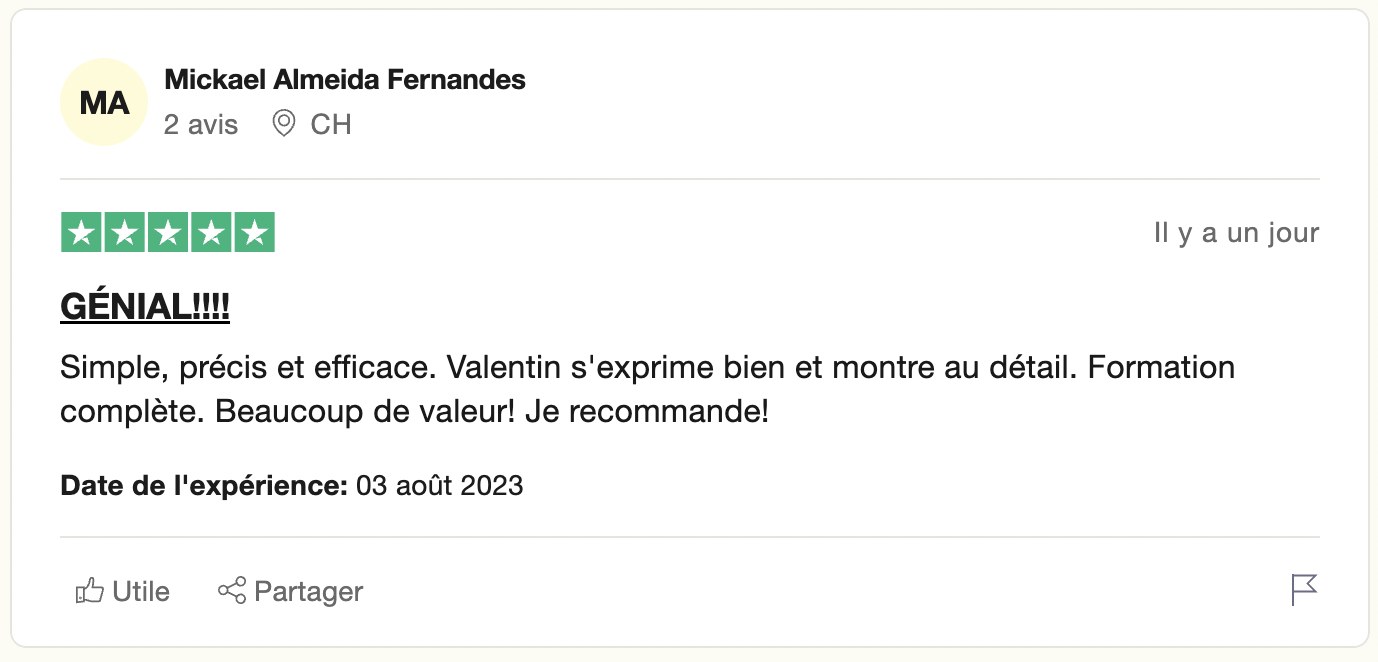
Task: Click the review text starting "Simple, précis"
Action: pos(647,389)
